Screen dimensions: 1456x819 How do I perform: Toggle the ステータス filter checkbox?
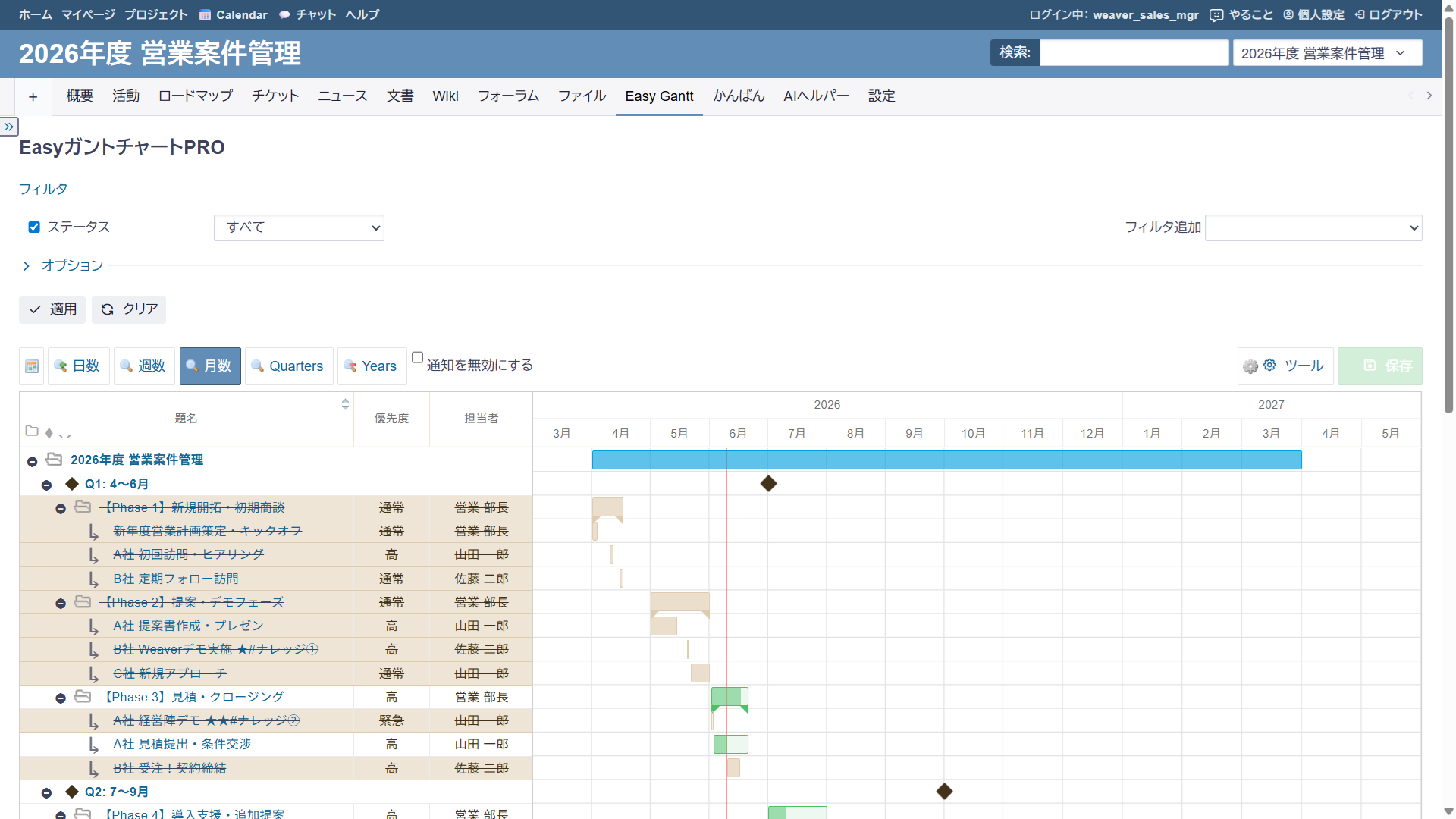coord(34,227)
